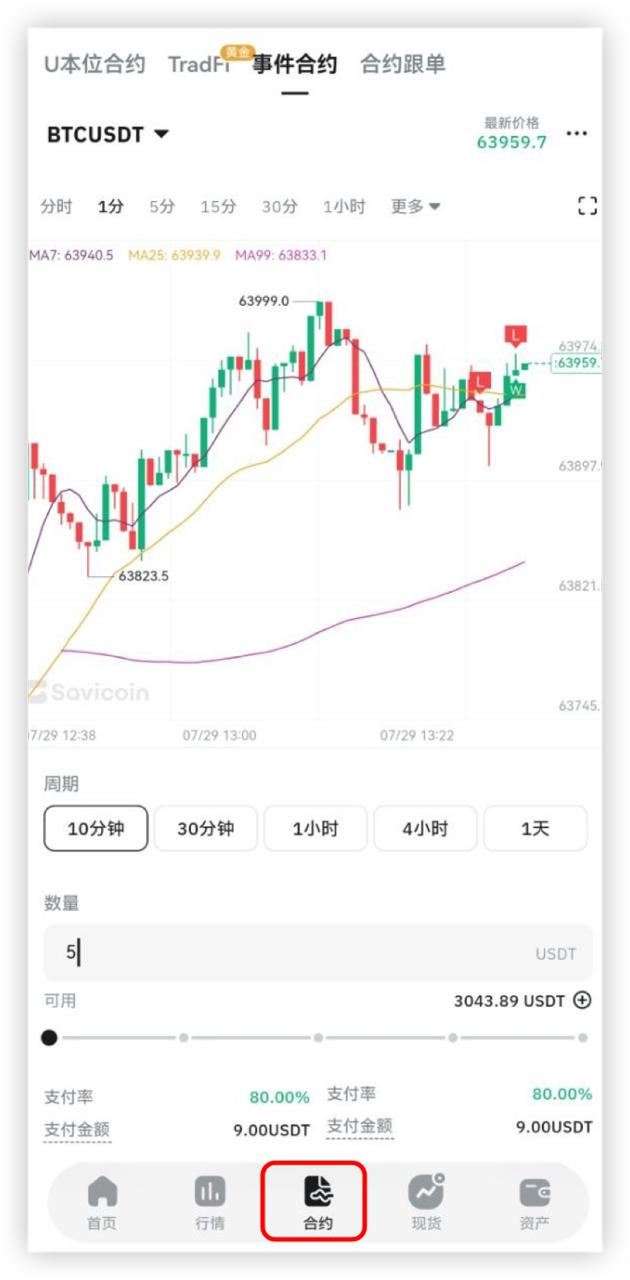
Task: Open the three-dot more options menu
Action: (577, 134)
